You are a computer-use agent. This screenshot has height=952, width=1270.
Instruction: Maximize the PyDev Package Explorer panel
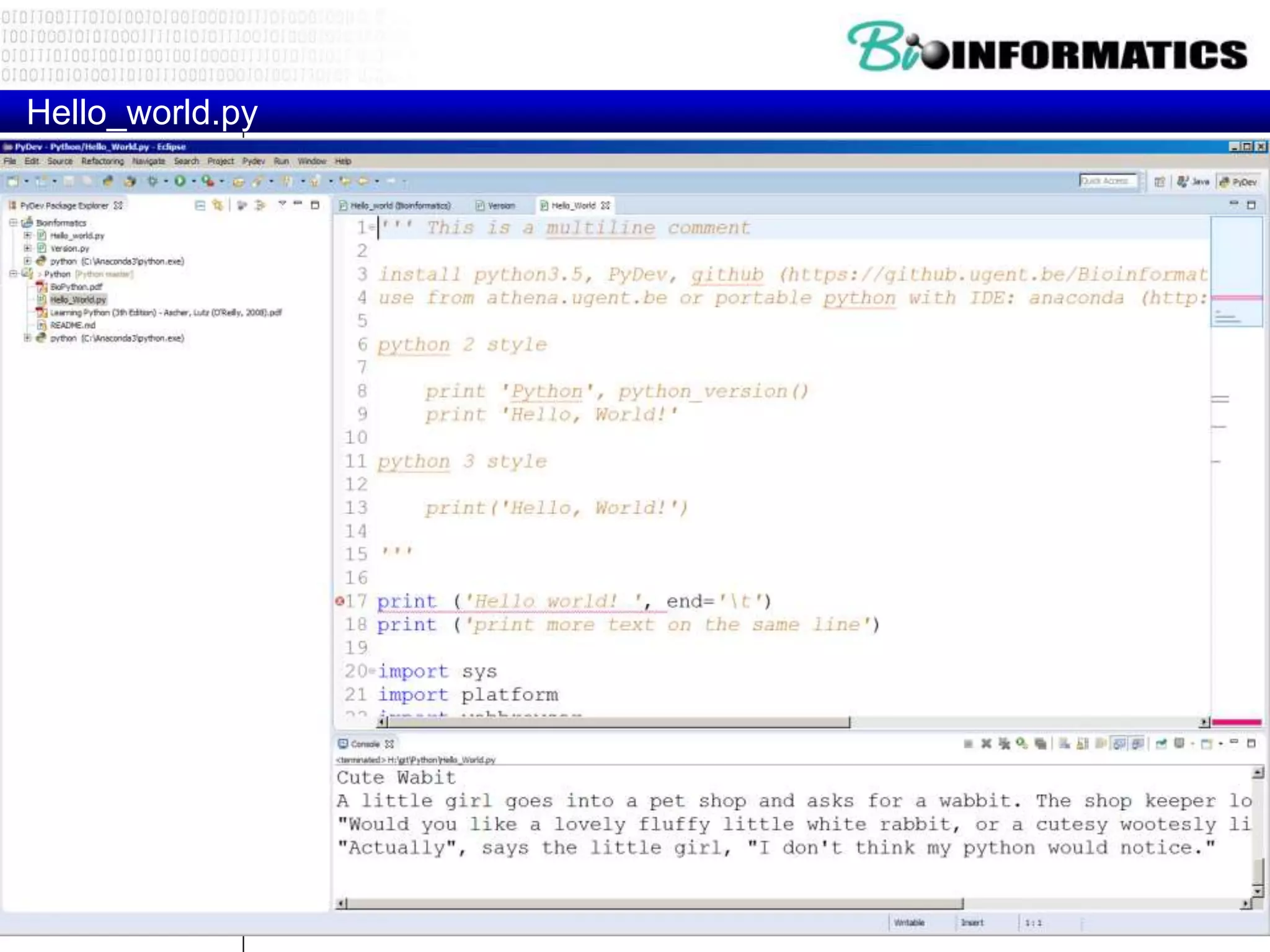point(315,205)
